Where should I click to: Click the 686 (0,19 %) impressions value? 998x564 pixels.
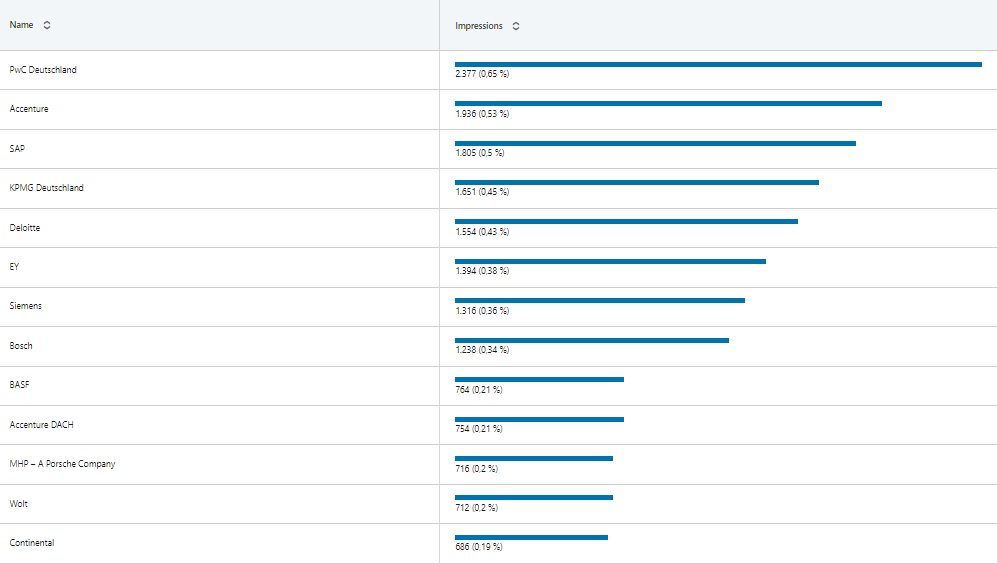click(479, 547)
